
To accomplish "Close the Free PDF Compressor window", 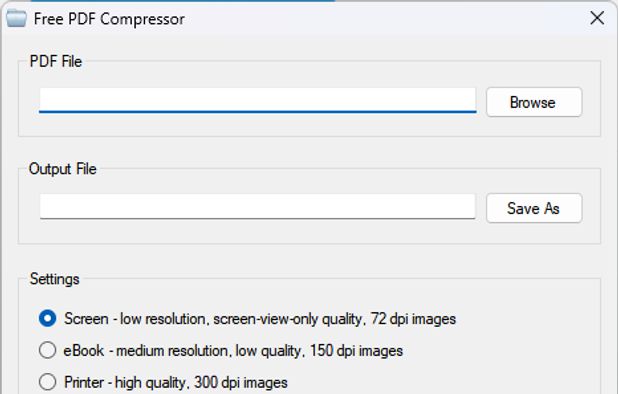I will point(597,18).
